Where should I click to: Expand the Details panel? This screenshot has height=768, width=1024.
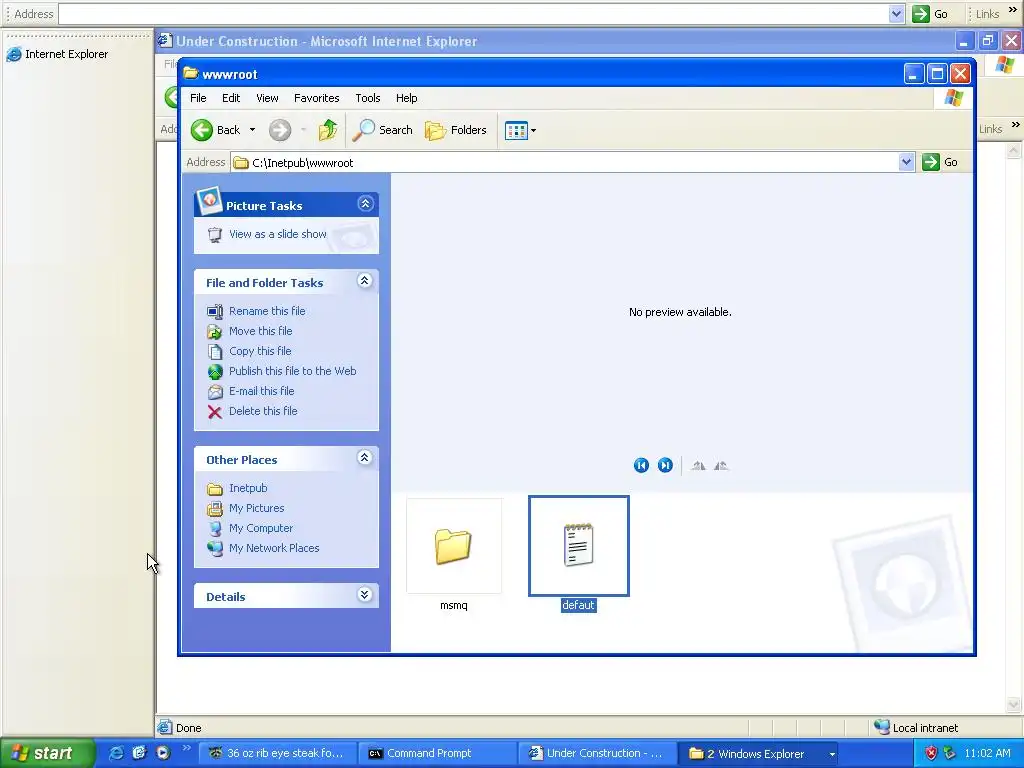click(364, 595)
